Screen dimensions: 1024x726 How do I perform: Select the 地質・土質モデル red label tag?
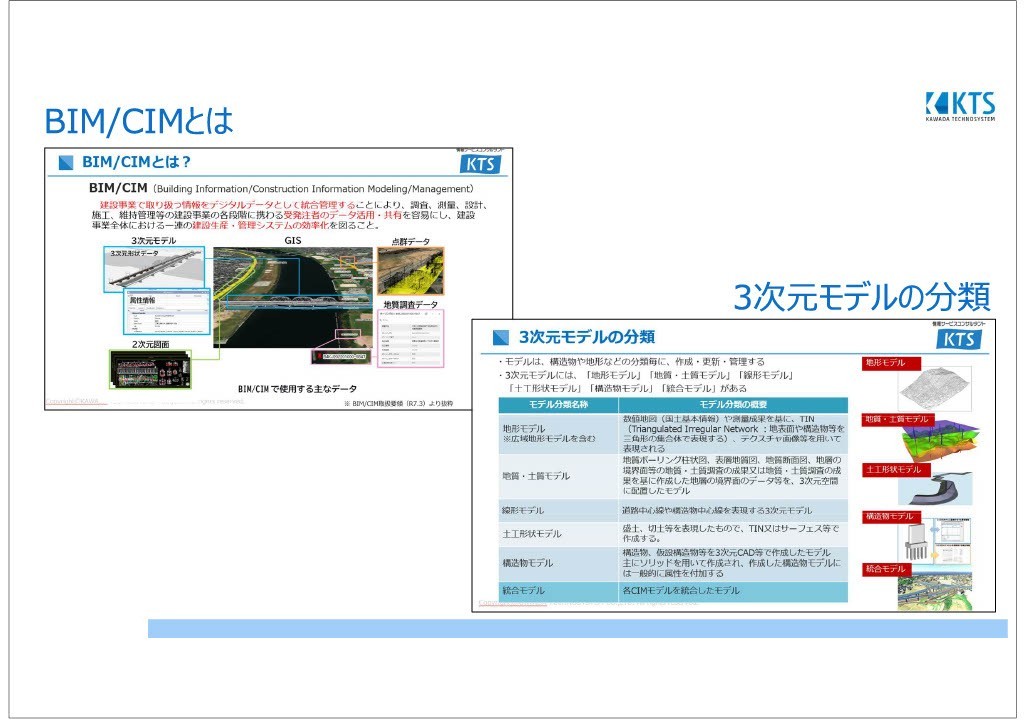[x=897, y=419]
